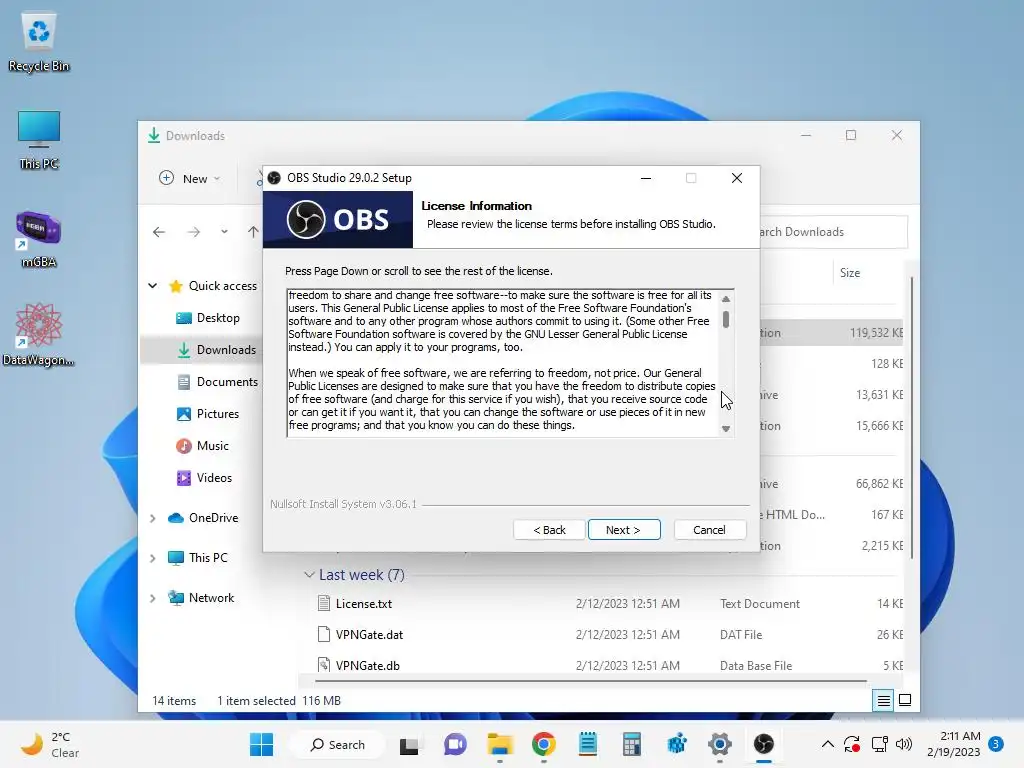Cancel the OBS Studio installation
Image resolution: width=1024 pixels, height=768 pixels.
point(709,530)
